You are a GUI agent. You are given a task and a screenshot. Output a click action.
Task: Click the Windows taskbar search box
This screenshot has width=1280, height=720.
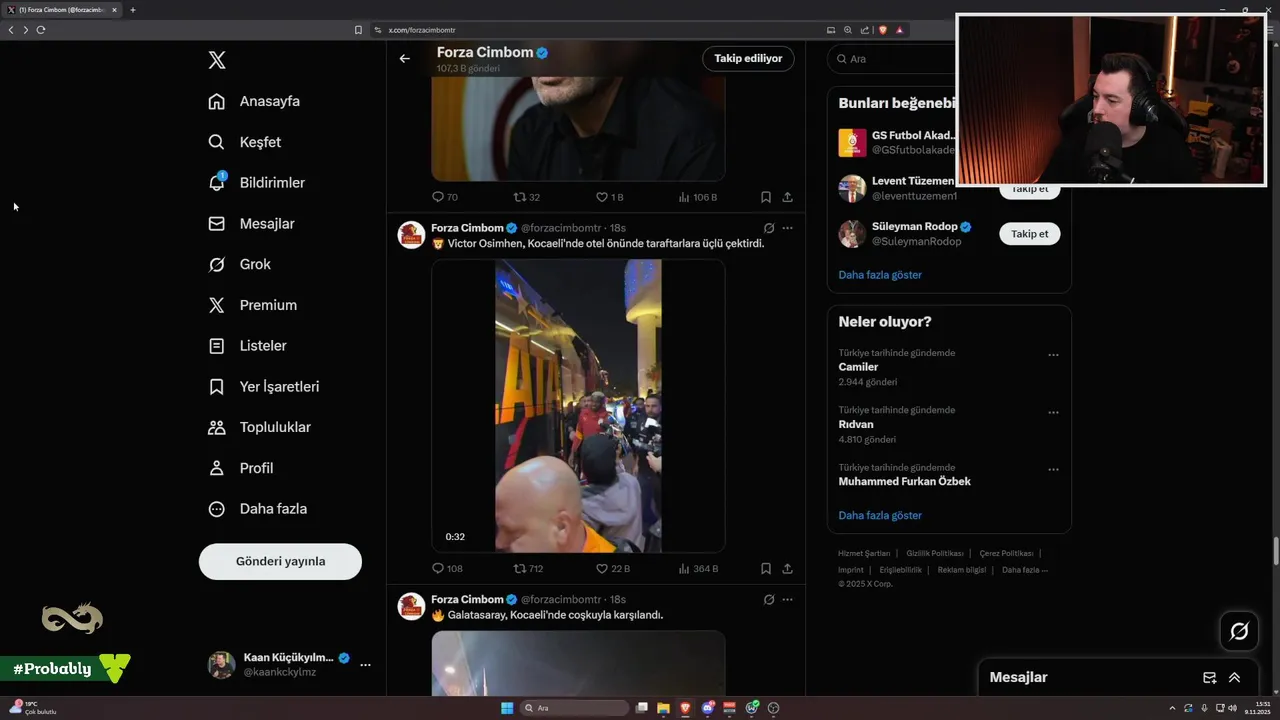(575, 708)
